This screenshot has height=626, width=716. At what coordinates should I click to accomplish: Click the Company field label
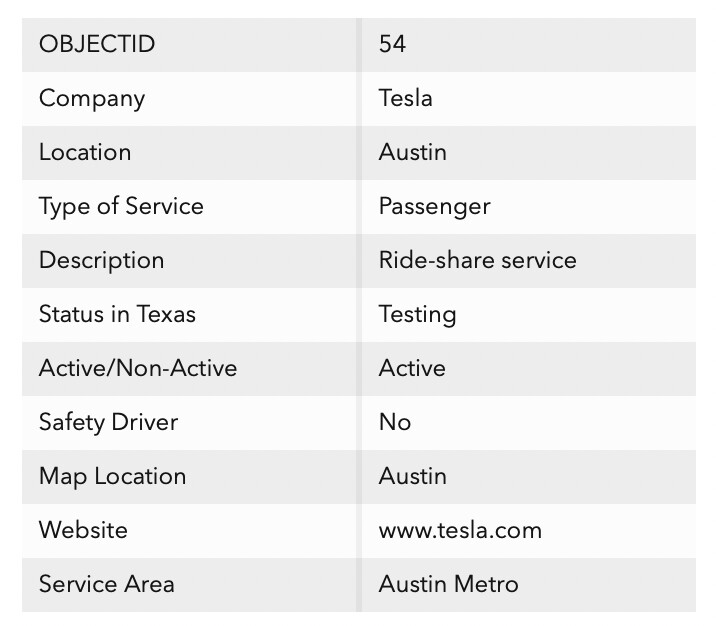pos(92,98)
